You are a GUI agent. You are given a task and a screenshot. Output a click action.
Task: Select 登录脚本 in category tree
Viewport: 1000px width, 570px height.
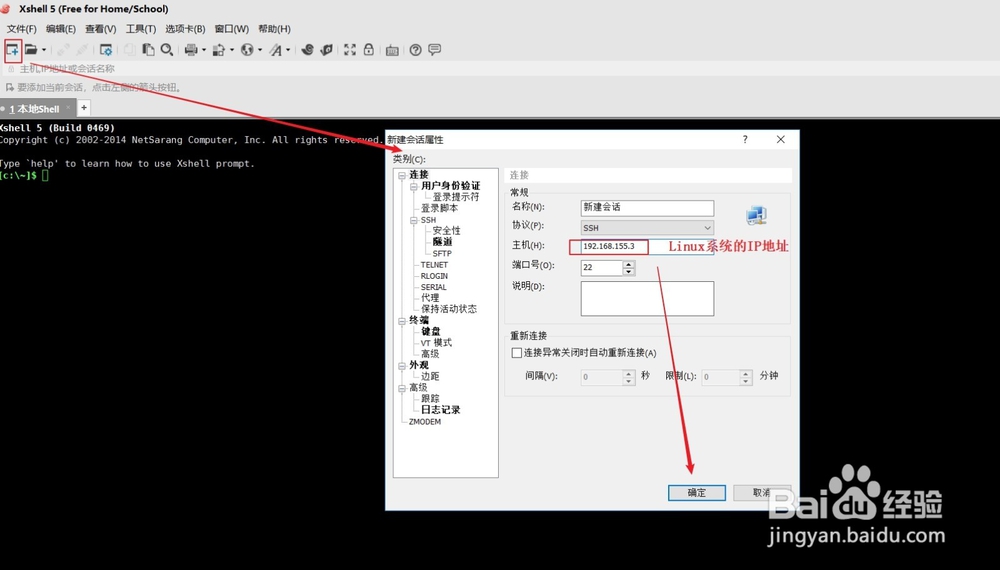(439, 208)
